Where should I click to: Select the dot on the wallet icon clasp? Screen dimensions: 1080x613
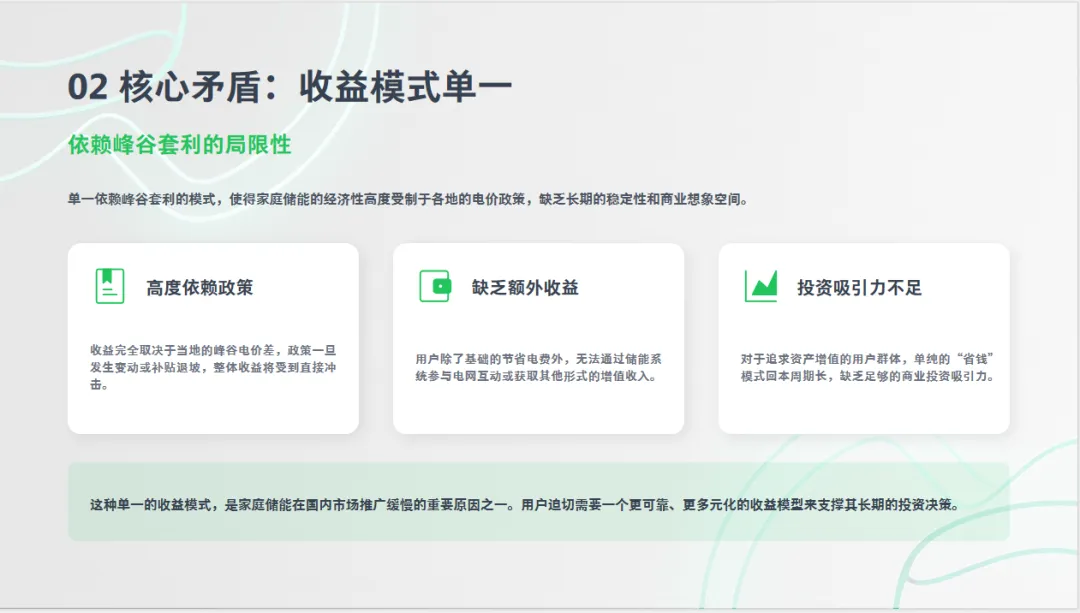click(x=440, y=285)
